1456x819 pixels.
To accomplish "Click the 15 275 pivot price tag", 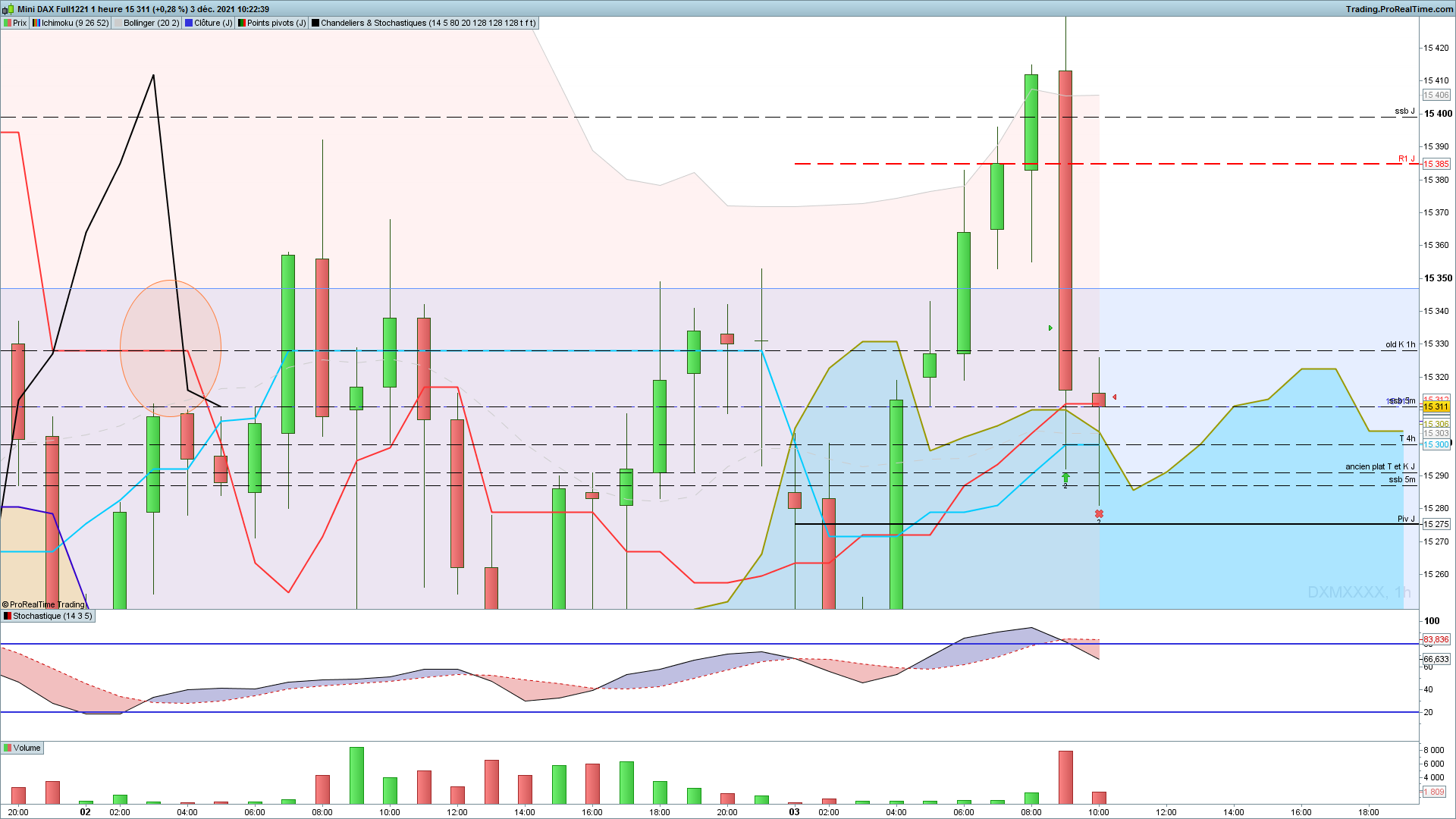I will pos(1436,524).
